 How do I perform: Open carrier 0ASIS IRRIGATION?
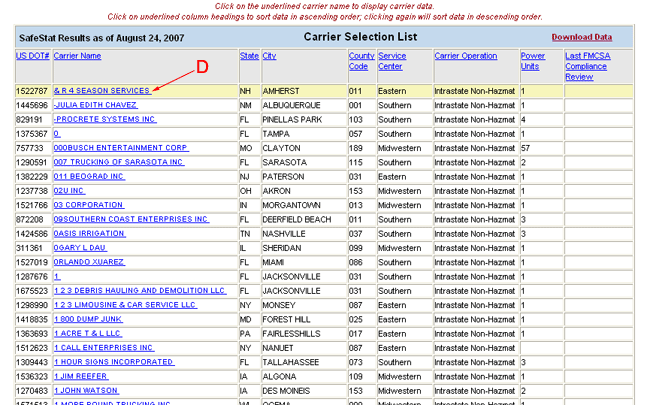90,234
